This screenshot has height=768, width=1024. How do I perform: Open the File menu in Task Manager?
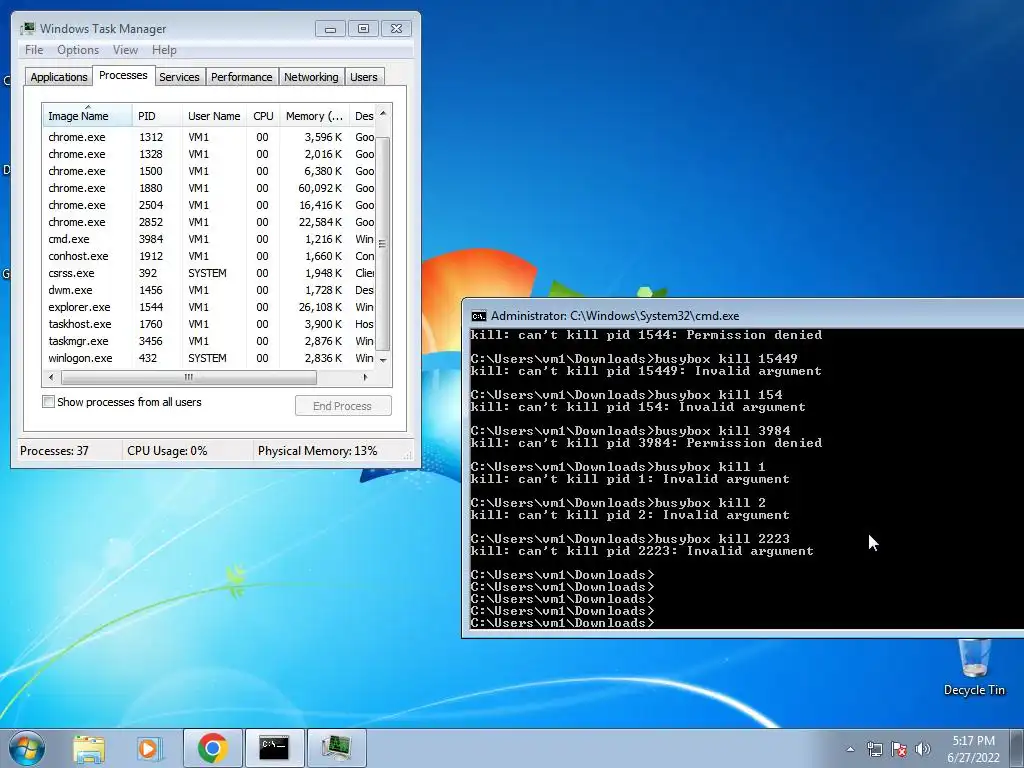[x=34, y=50]
